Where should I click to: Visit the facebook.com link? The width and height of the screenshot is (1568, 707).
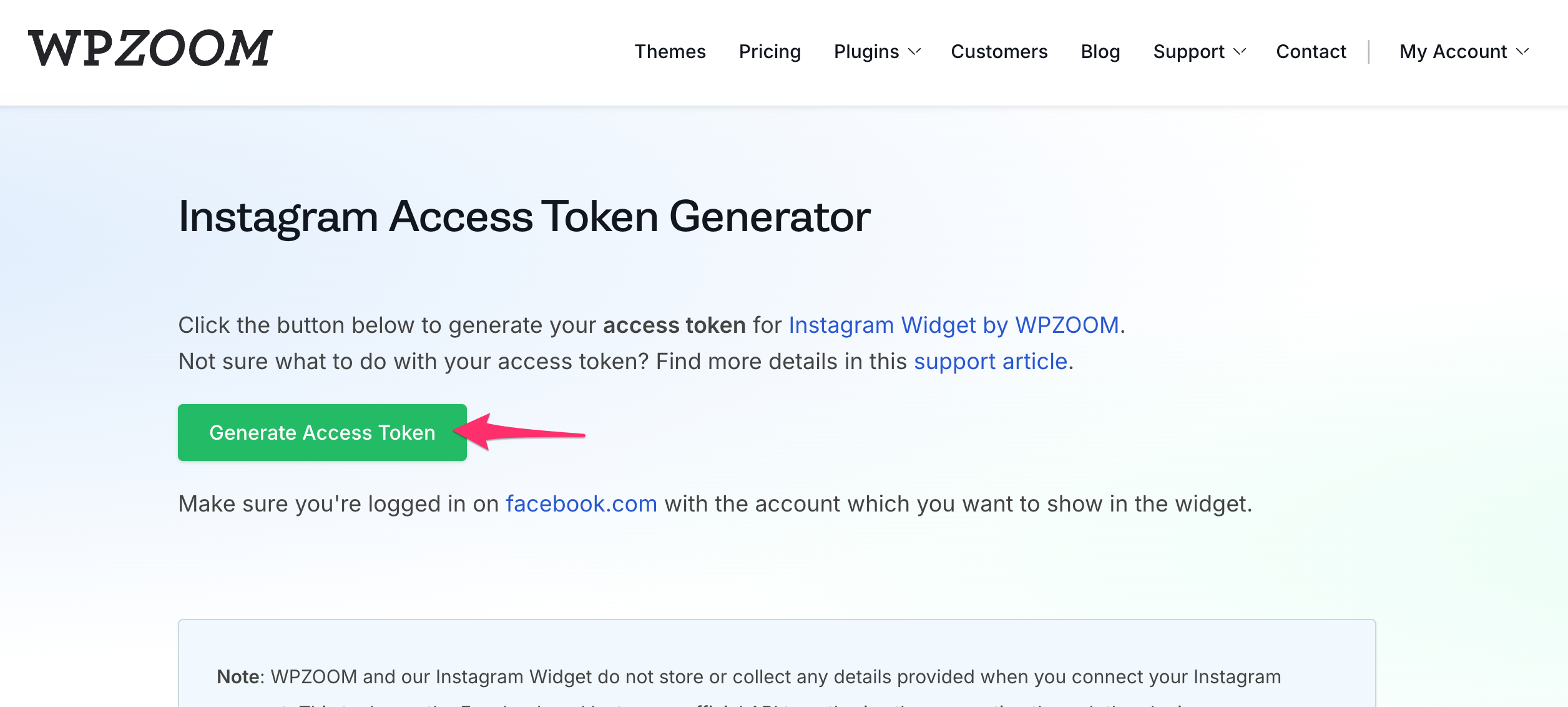(x=581, y=504)
